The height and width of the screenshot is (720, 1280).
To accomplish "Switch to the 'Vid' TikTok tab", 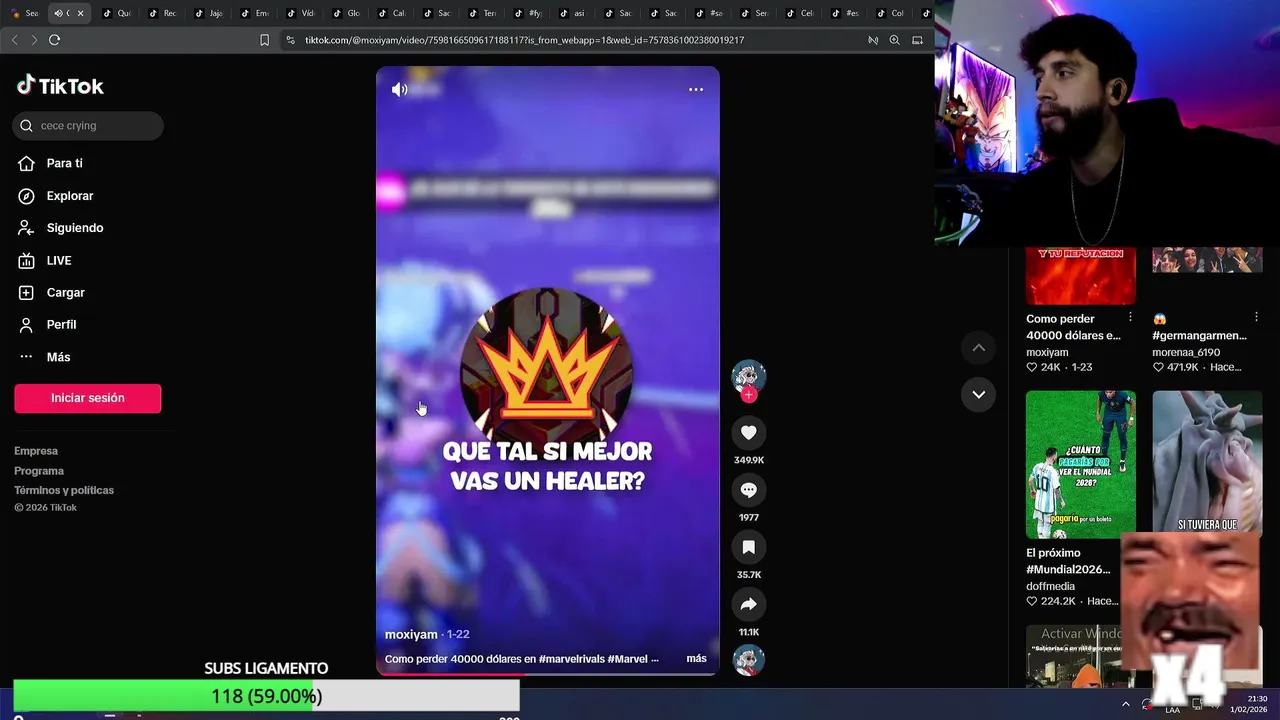I will click(x=301, y=13).
